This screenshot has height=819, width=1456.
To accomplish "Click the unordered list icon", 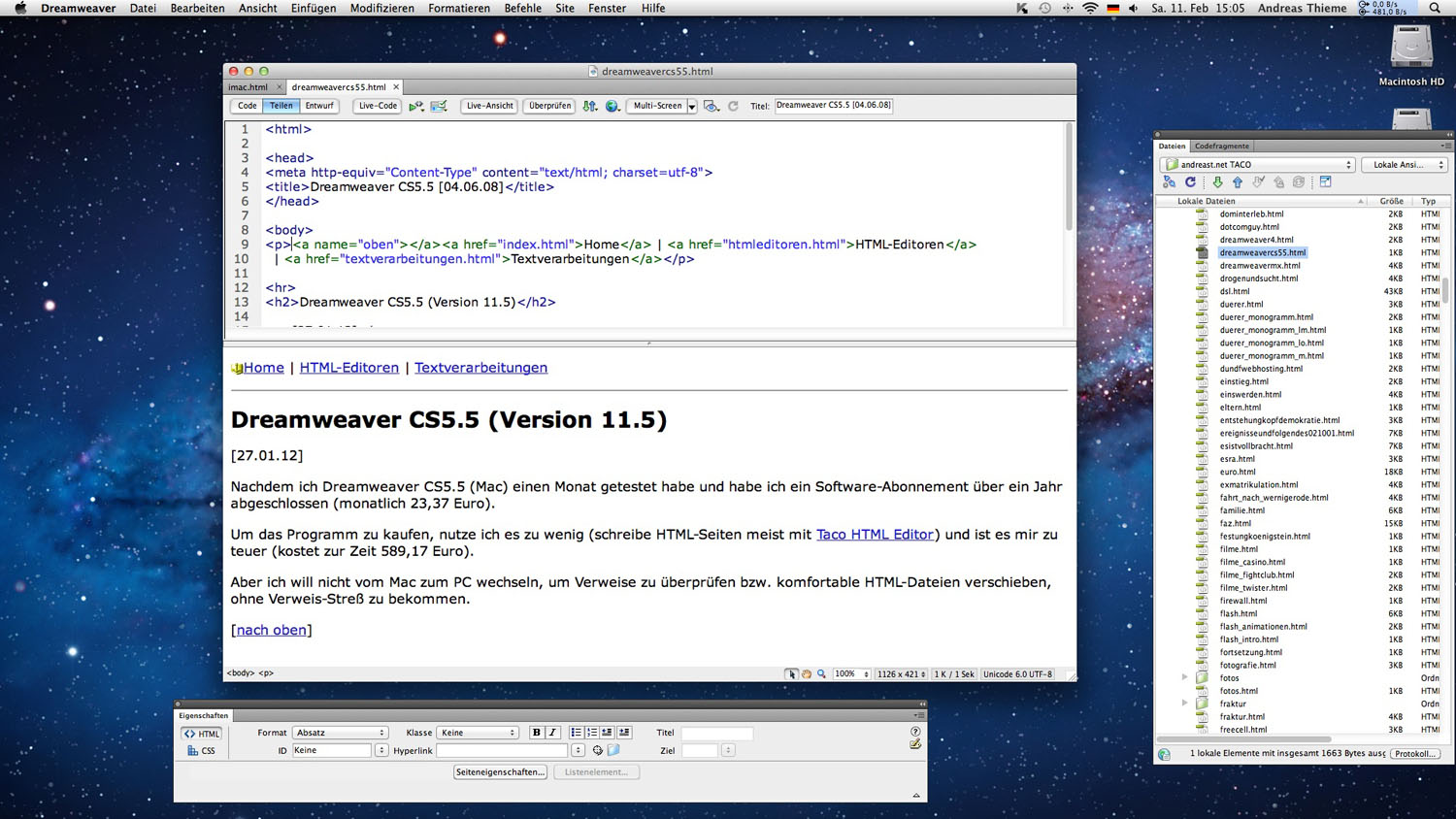I will coord(577,733).
